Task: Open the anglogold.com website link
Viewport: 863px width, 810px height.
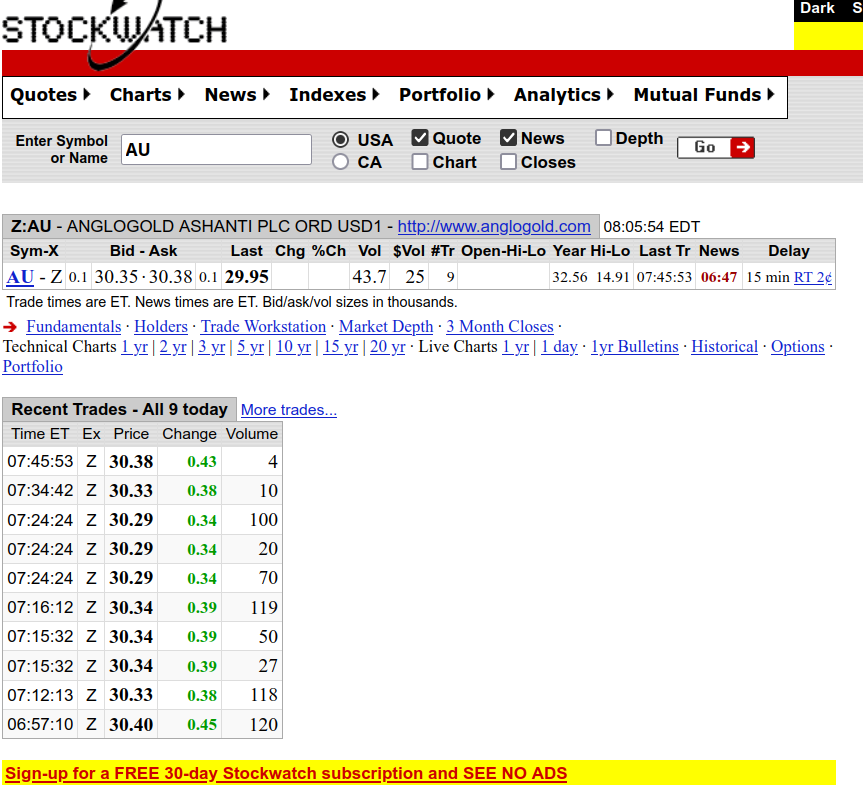Action: [x=494, y=226]
